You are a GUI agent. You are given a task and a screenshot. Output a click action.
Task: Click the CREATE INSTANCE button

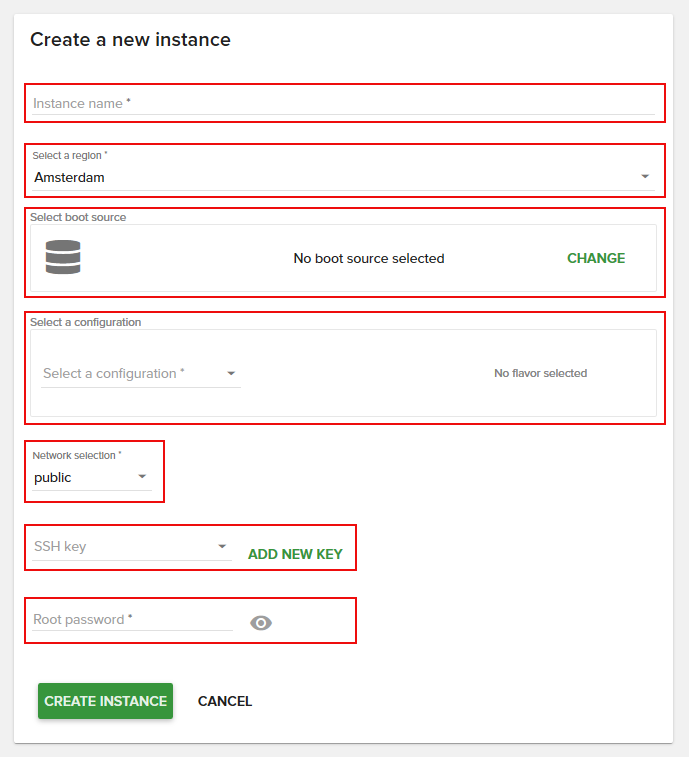[x=105, y=701]
